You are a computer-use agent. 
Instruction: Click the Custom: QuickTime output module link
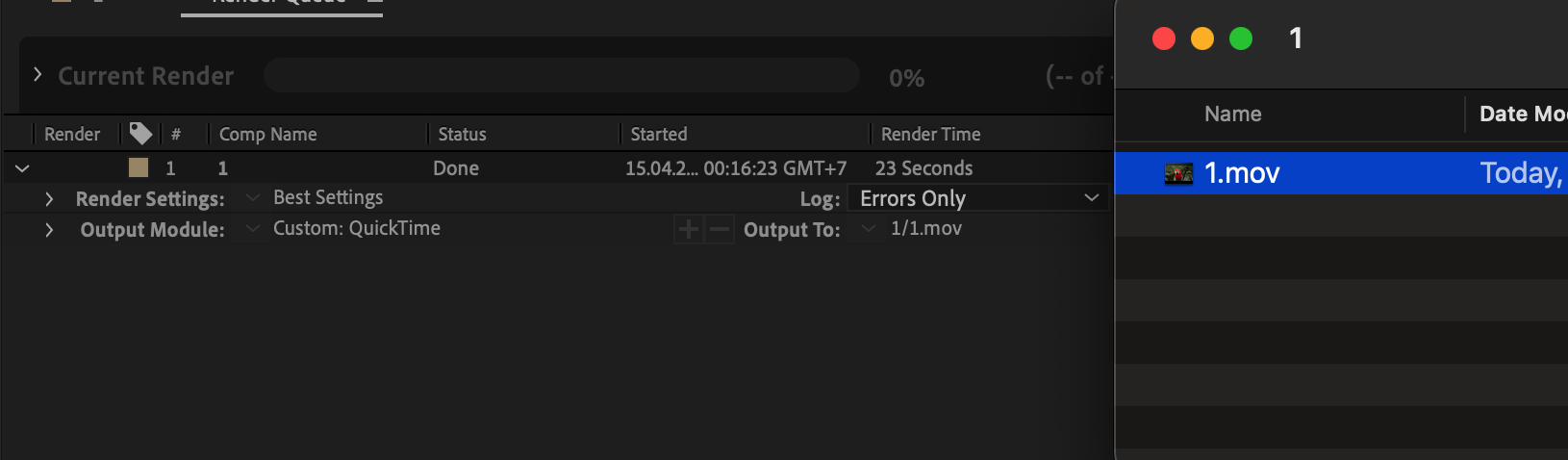tap(357, 228)
